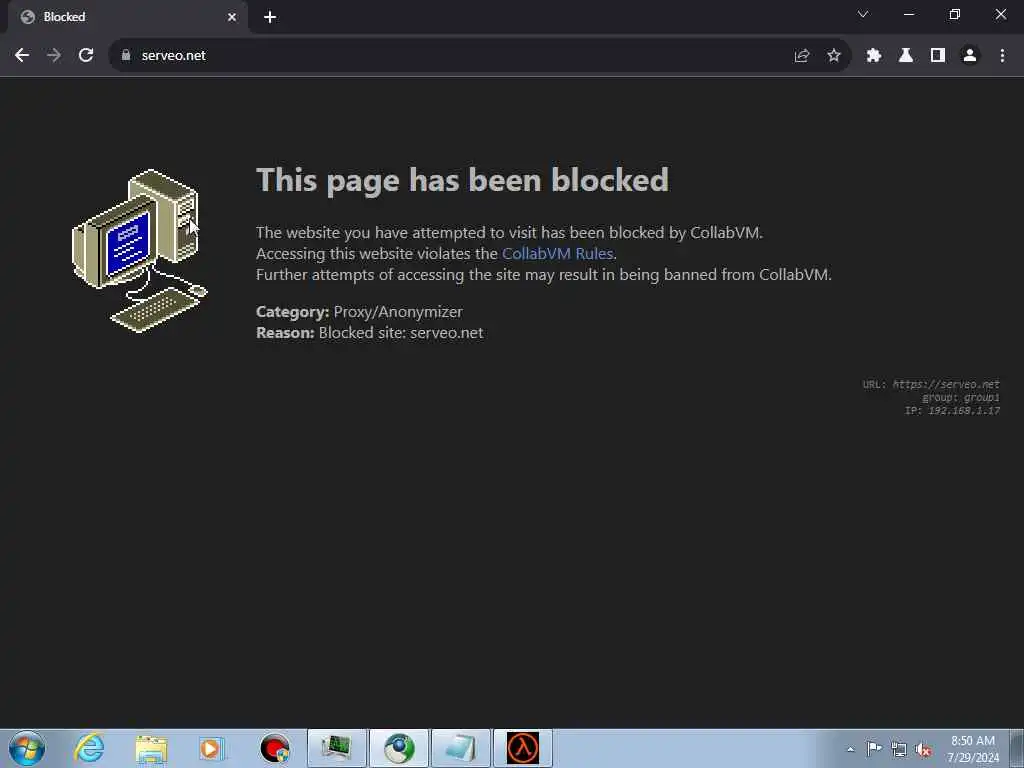Switch to the Chromium browser taskbar button

pyautogui.click(x=399, y=748)
